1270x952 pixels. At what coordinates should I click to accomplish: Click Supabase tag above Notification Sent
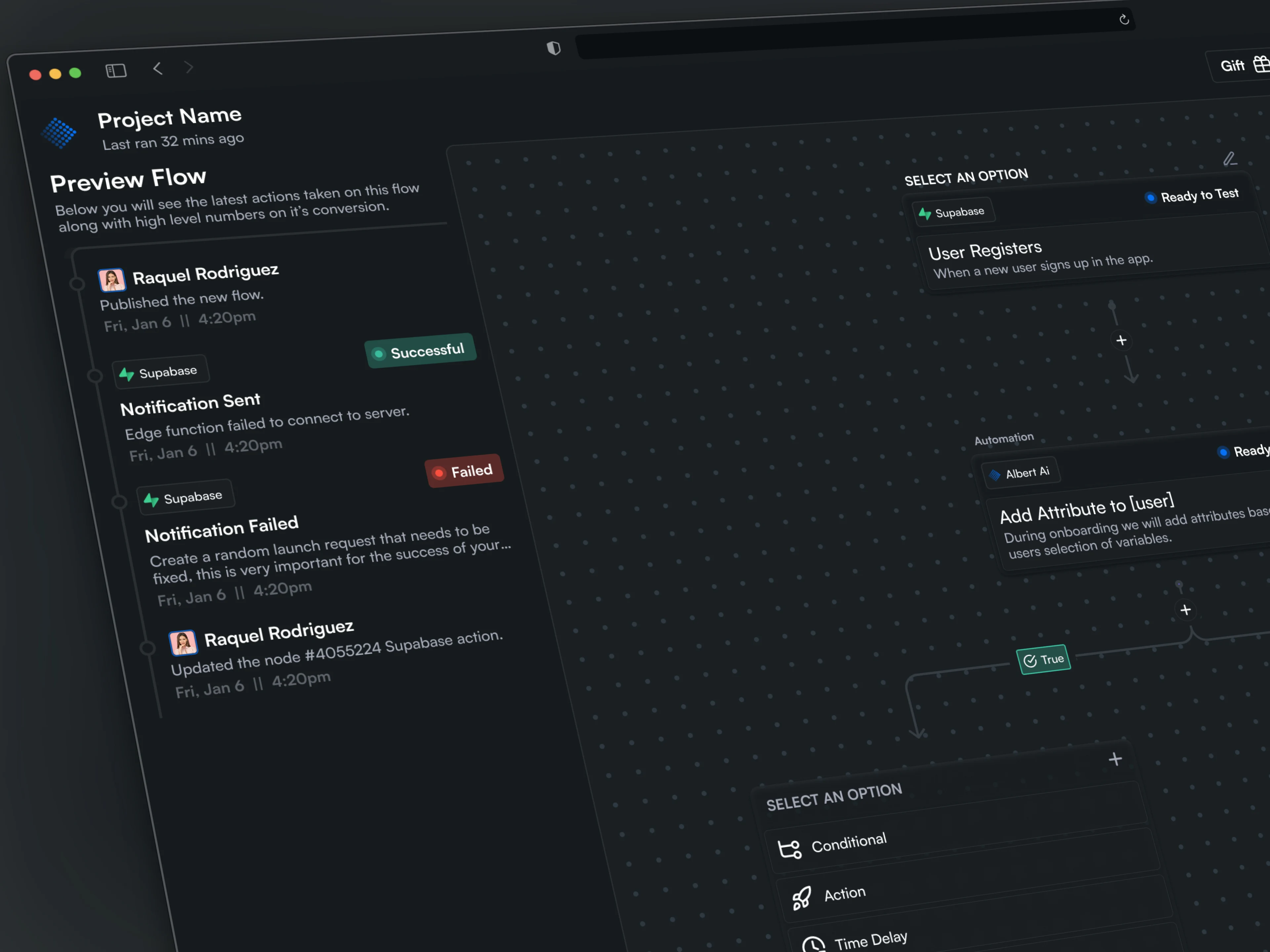160,372
